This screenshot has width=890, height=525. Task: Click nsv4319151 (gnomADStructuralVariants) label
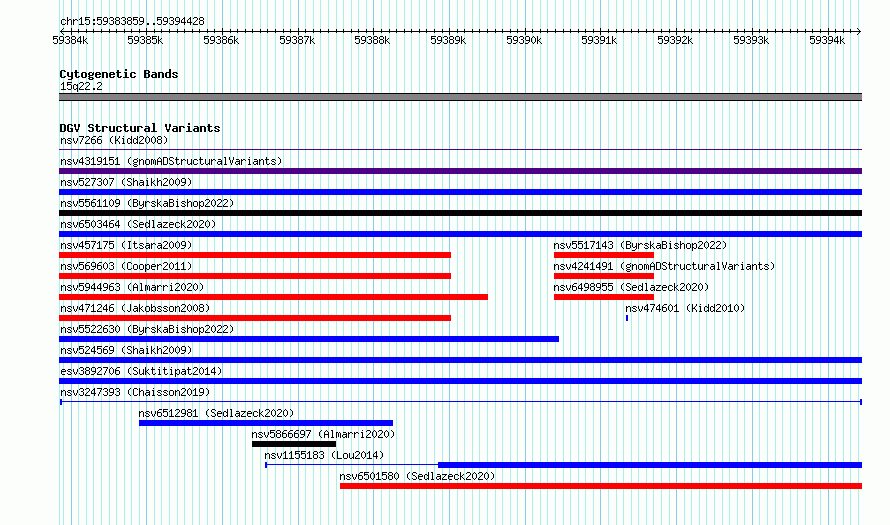(x=171, y=161)
